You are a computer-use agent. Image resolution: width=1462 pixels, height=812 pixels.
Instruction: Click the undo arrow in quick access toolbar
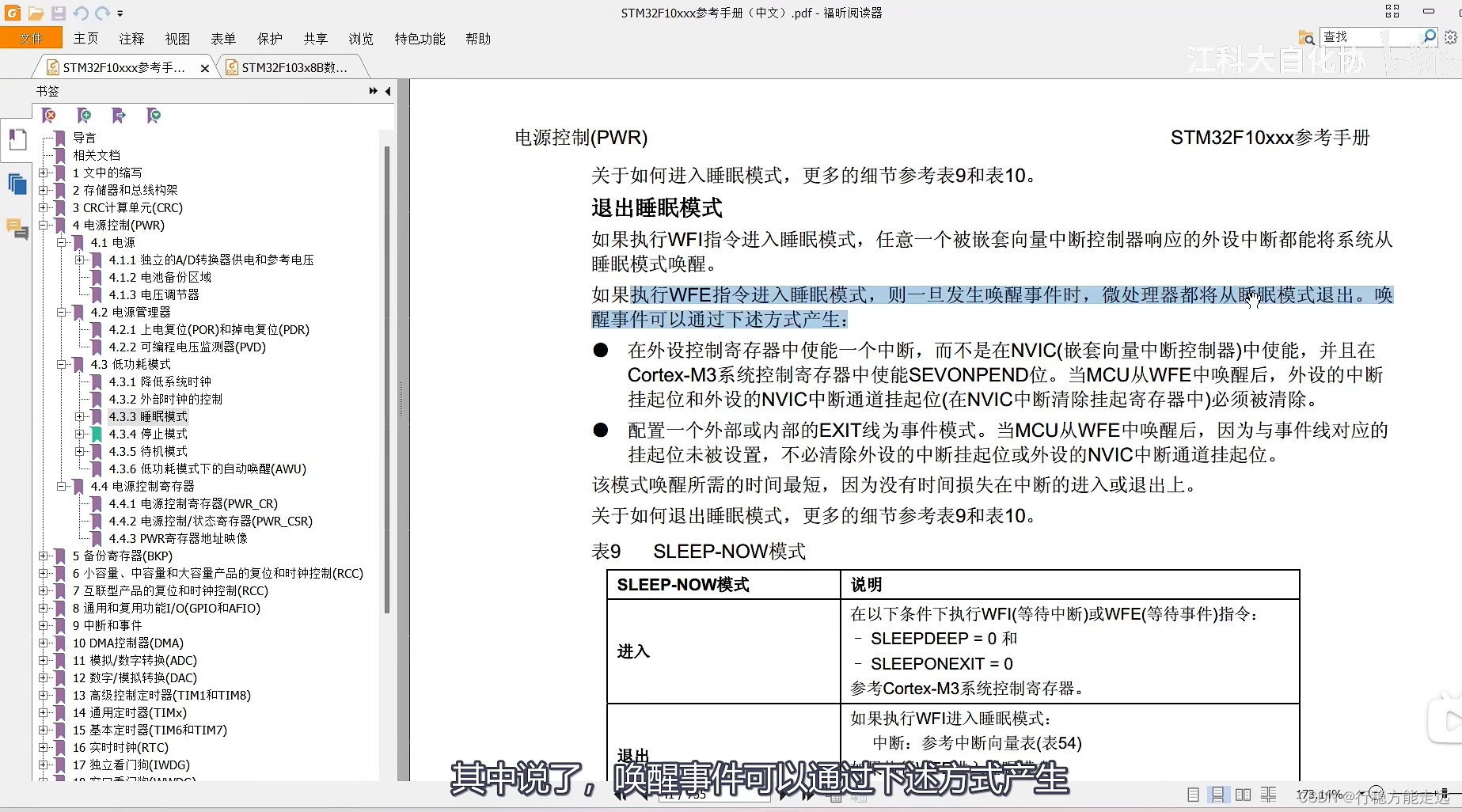[x=81, y=13]
